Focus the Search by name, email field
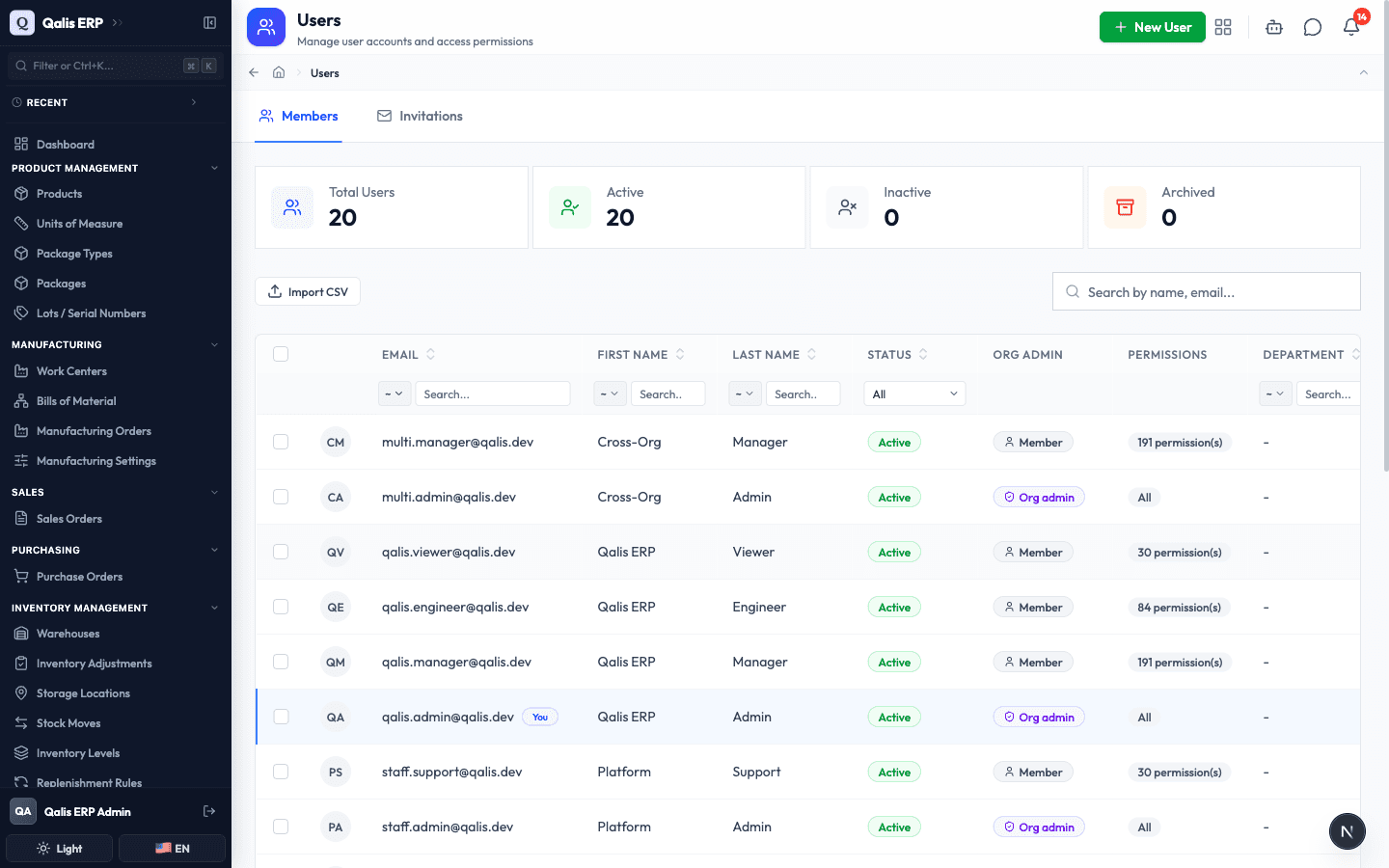This screenshot has height=868, width=1389. (x=1207, y=291)
